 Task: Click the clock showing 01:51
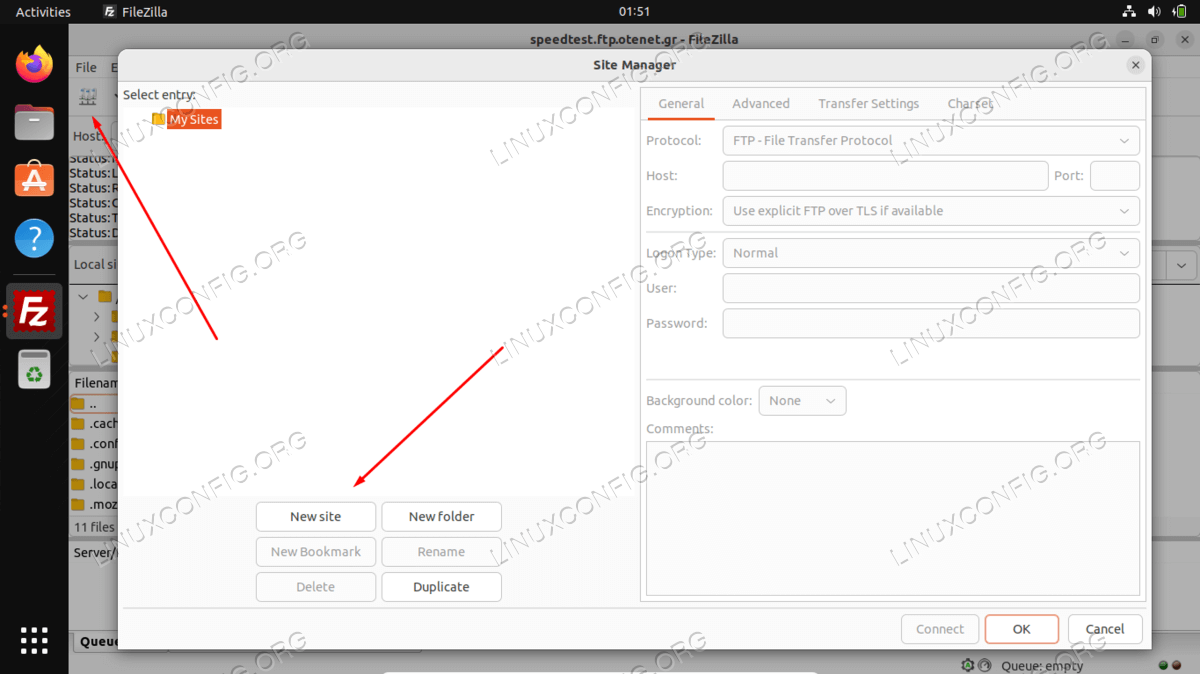[x=635, y=12]
